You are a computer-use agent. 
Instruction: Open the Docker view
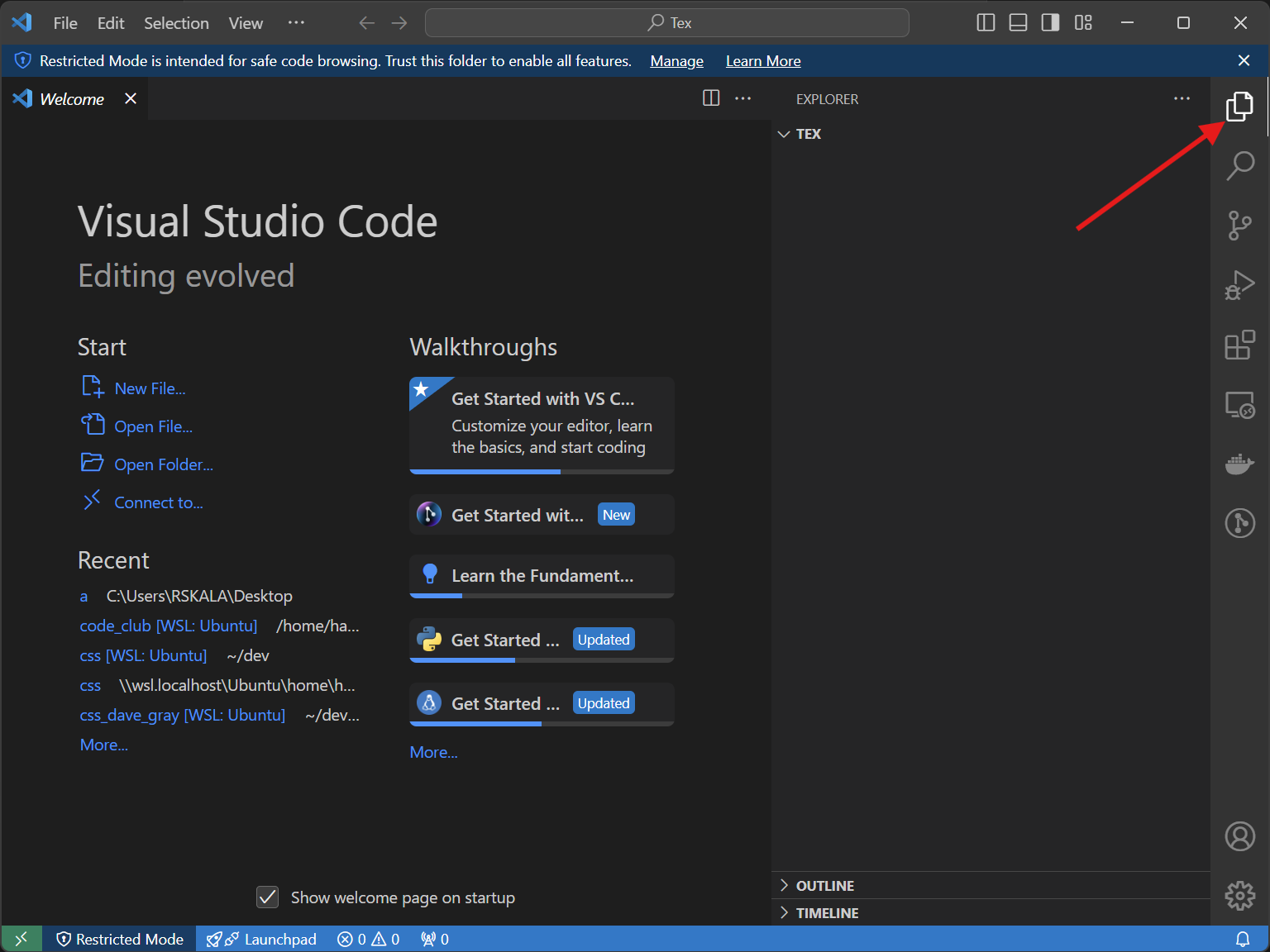coord(1239,464)
